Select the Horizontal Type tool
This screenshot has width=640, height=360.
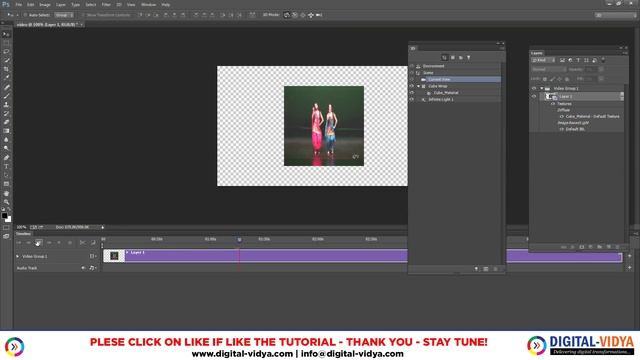click(6, 167)
